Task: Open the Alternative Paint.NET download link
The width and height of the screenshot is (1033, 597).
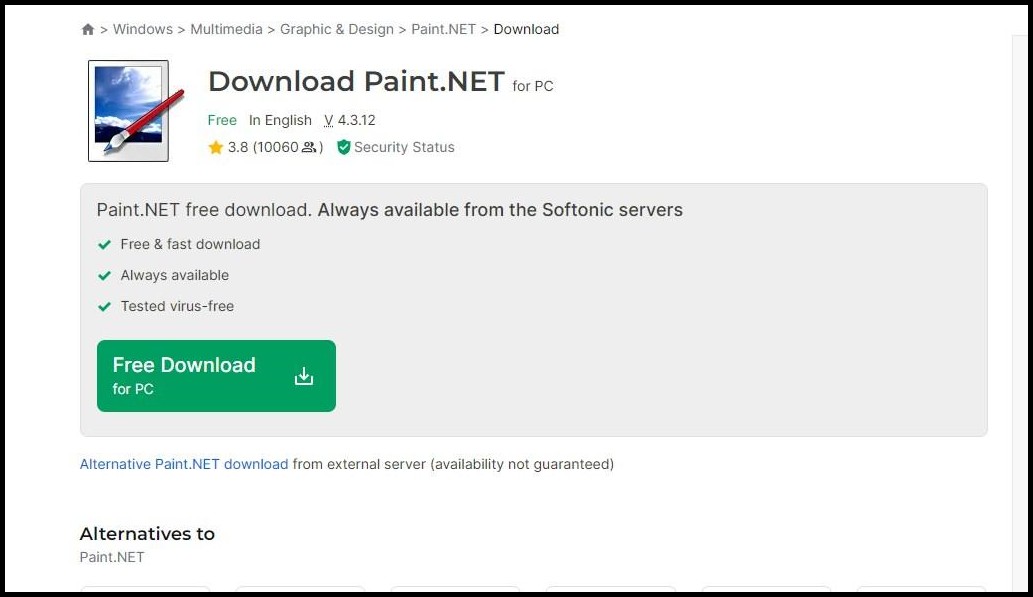Action: (x=184, y=464)
